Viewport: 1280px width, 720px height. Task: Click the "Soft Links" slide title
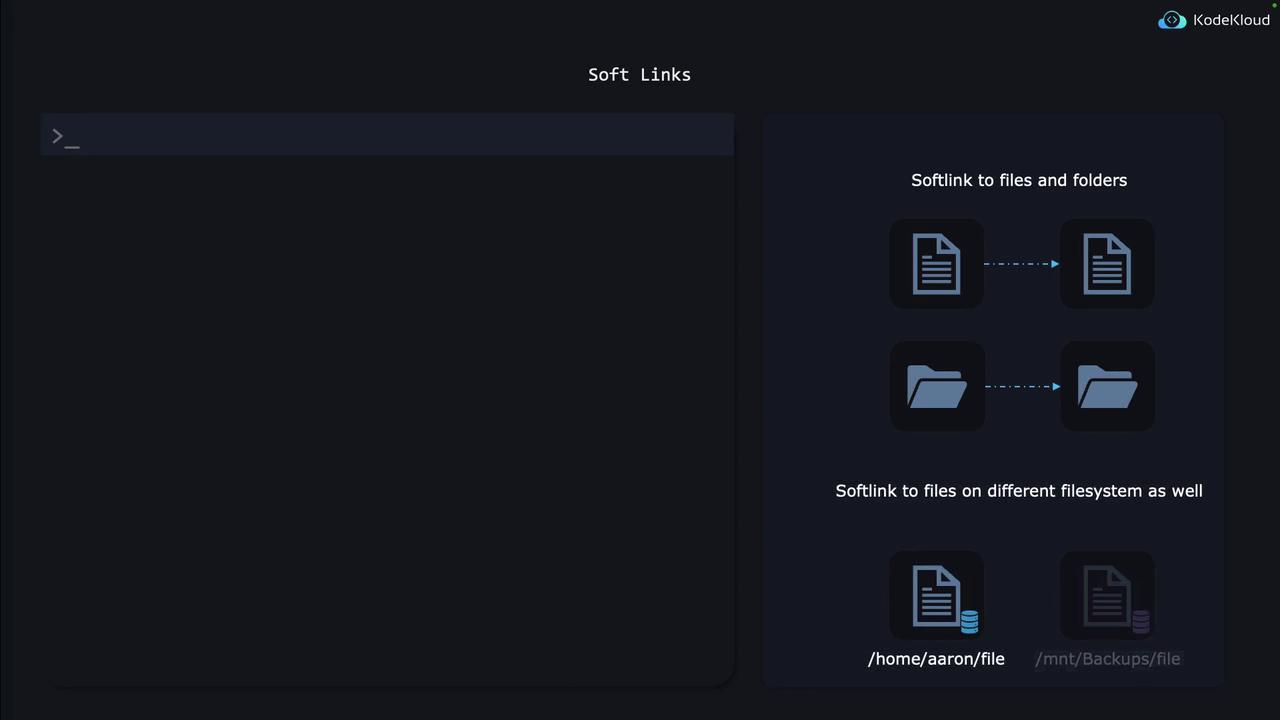coord(639,75)
